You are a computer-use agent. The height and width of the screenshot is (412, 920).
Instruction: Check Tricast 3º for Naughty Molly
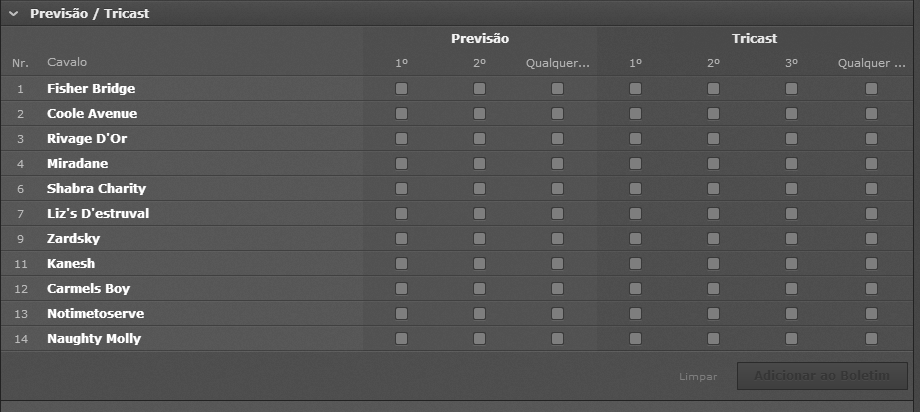pyautogui.click(x=791, y=339)
